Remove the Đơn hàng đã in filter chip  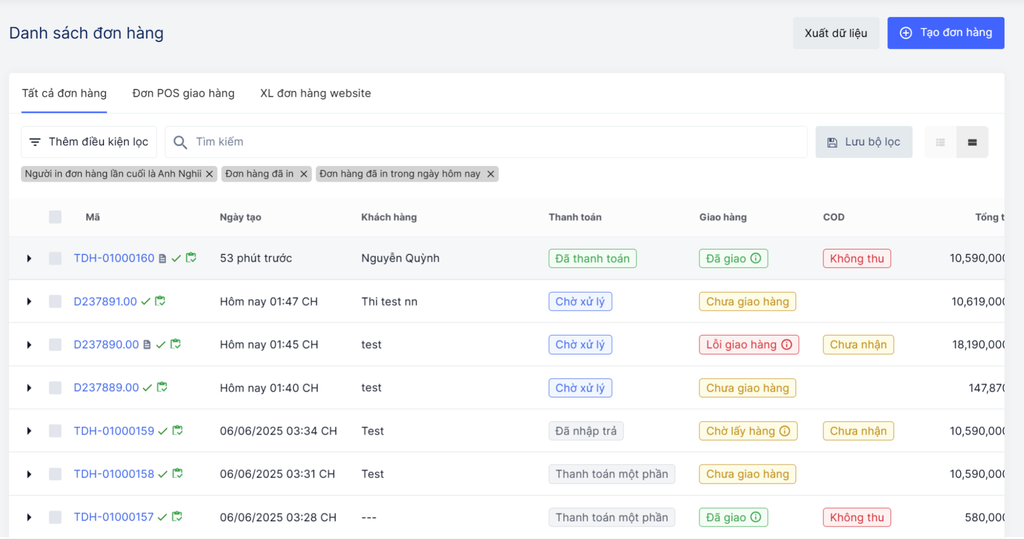(x=304, y=174)
